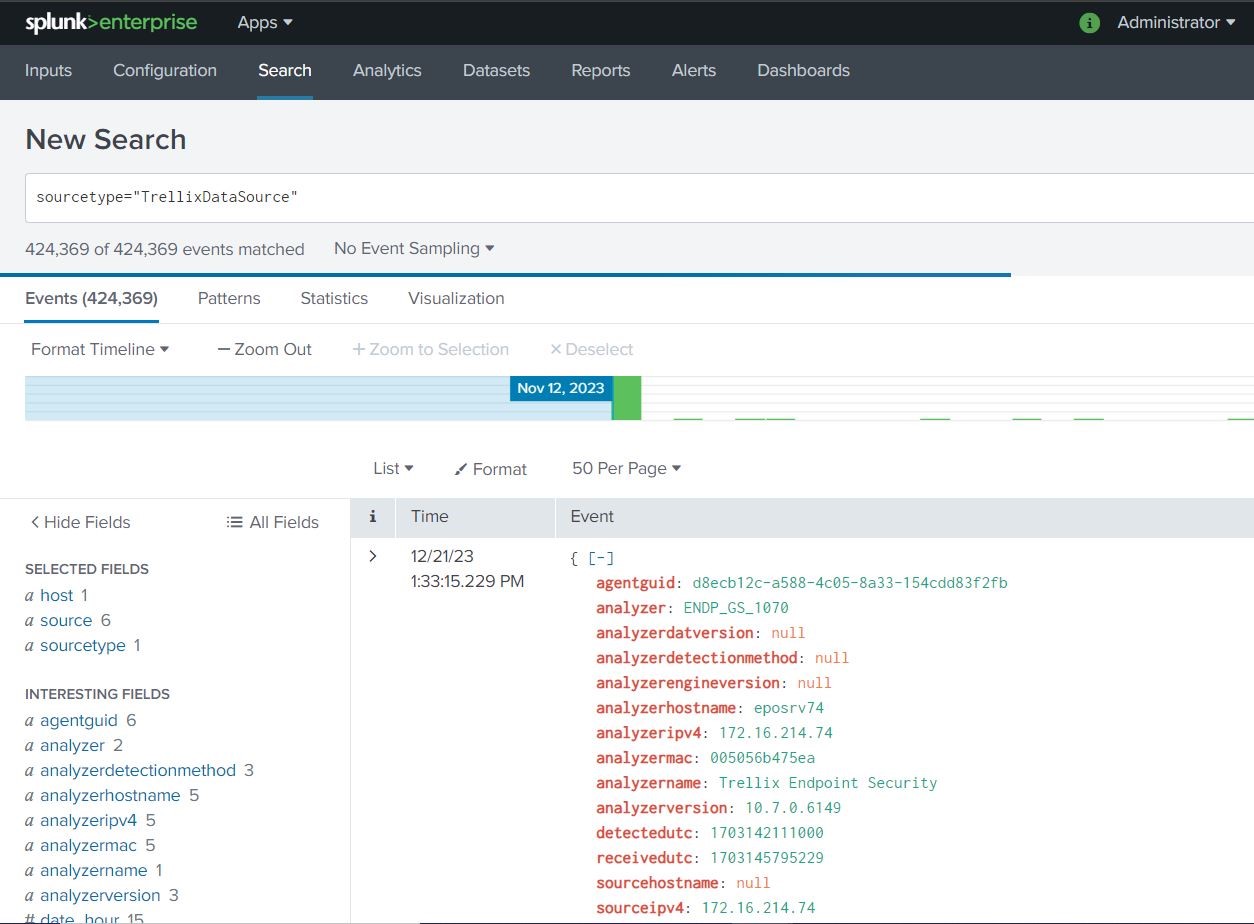
Task: Open the 50 Per Page dropdown
Action: [626, 468]
